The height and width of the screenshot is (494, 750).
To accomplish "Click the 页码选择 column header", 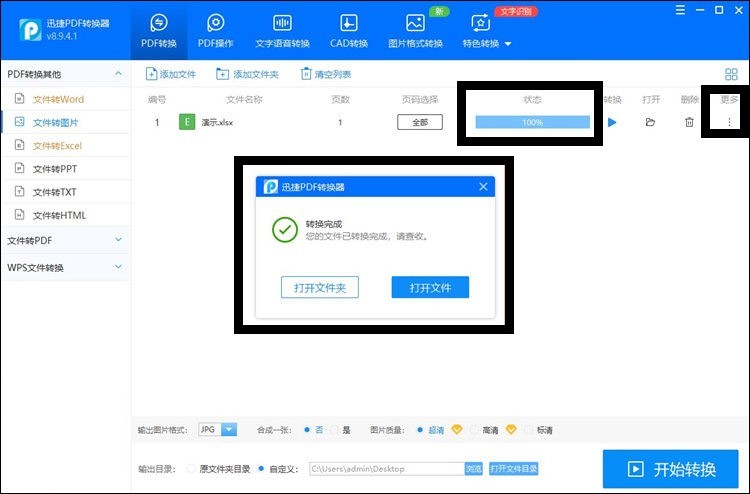I will coord(420,99).
